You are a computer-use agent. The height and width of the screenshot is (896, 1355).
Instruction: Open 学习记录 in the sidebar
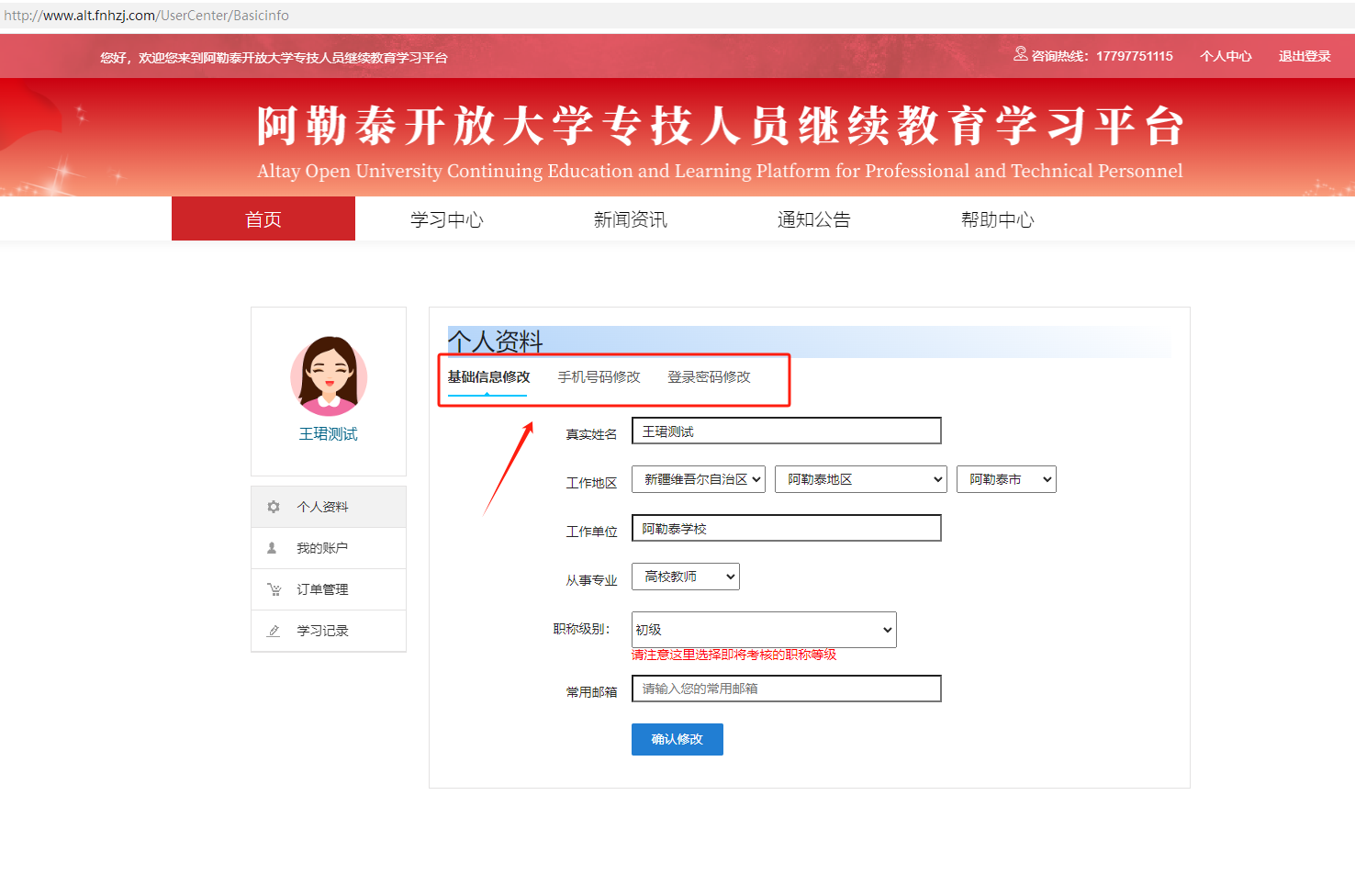pos(329,631)
